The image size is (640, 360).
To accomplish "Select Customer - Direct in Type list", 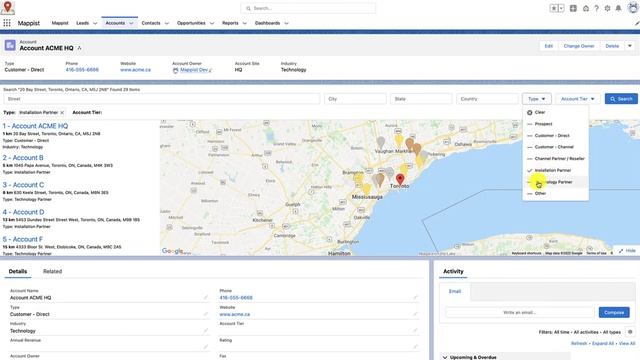I will tap(556, 136).
